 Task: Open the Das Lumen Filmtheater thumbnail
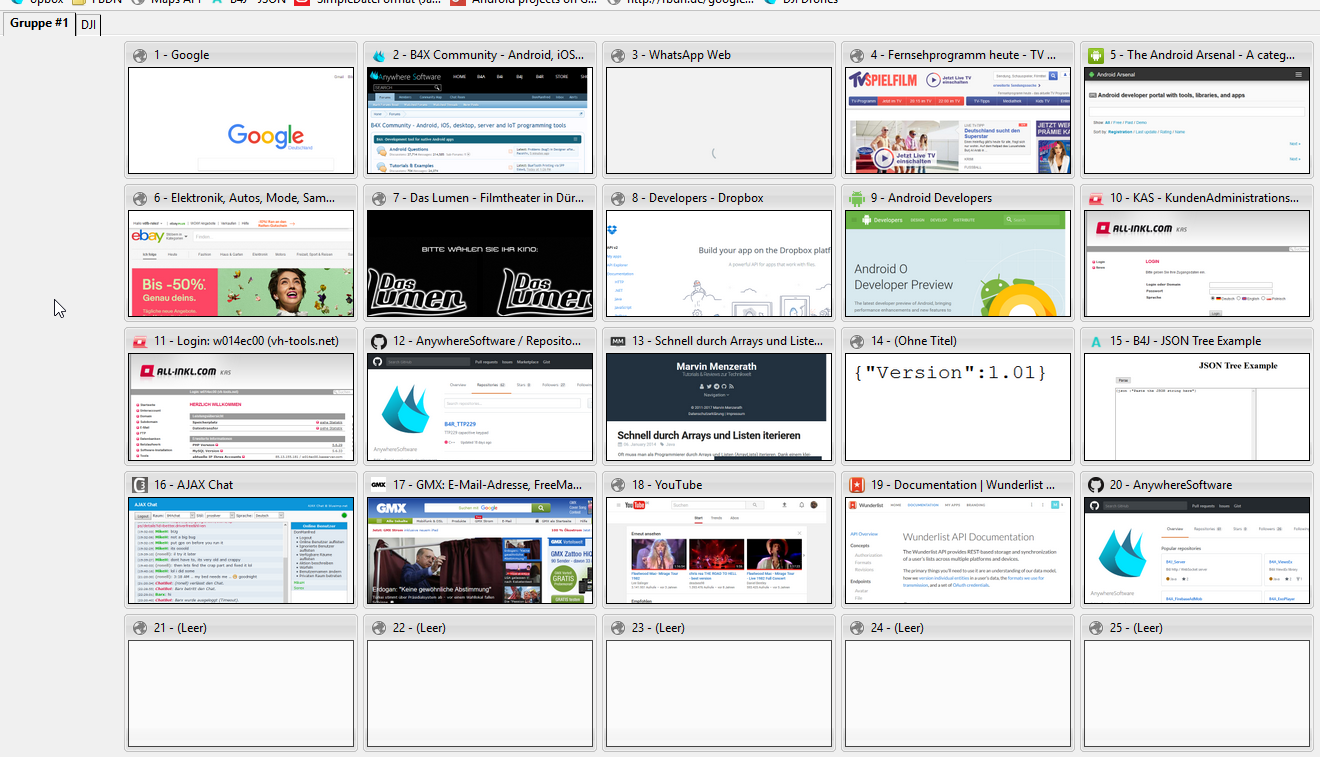pos(480,264)
